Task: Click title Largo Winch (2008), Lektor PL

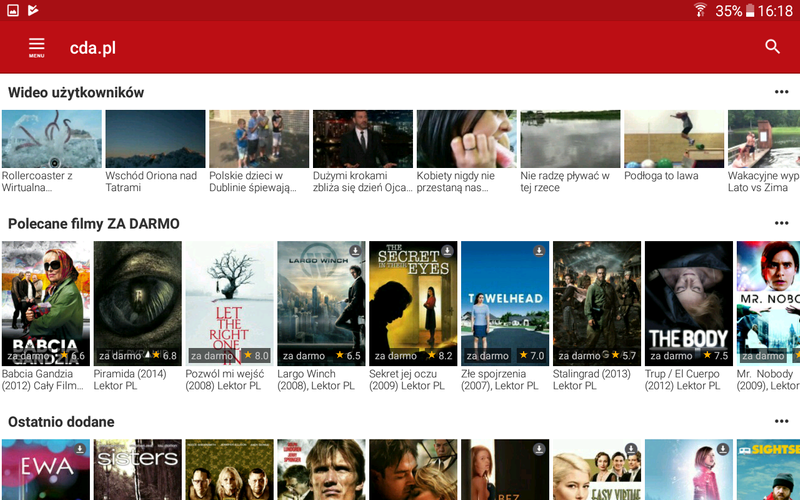Action: (x=316, y=380)
